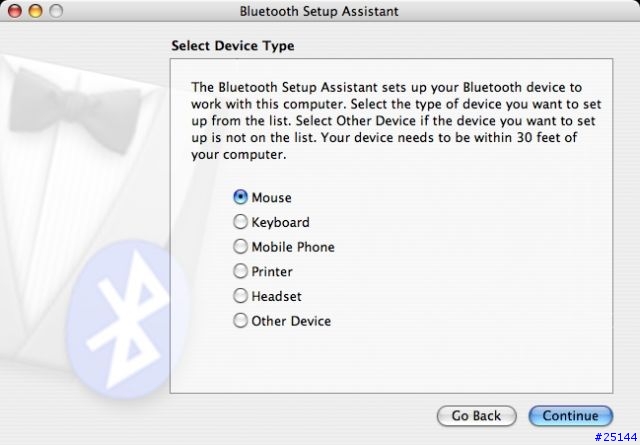Select the Mobile Phone radio button

(240, 247)
